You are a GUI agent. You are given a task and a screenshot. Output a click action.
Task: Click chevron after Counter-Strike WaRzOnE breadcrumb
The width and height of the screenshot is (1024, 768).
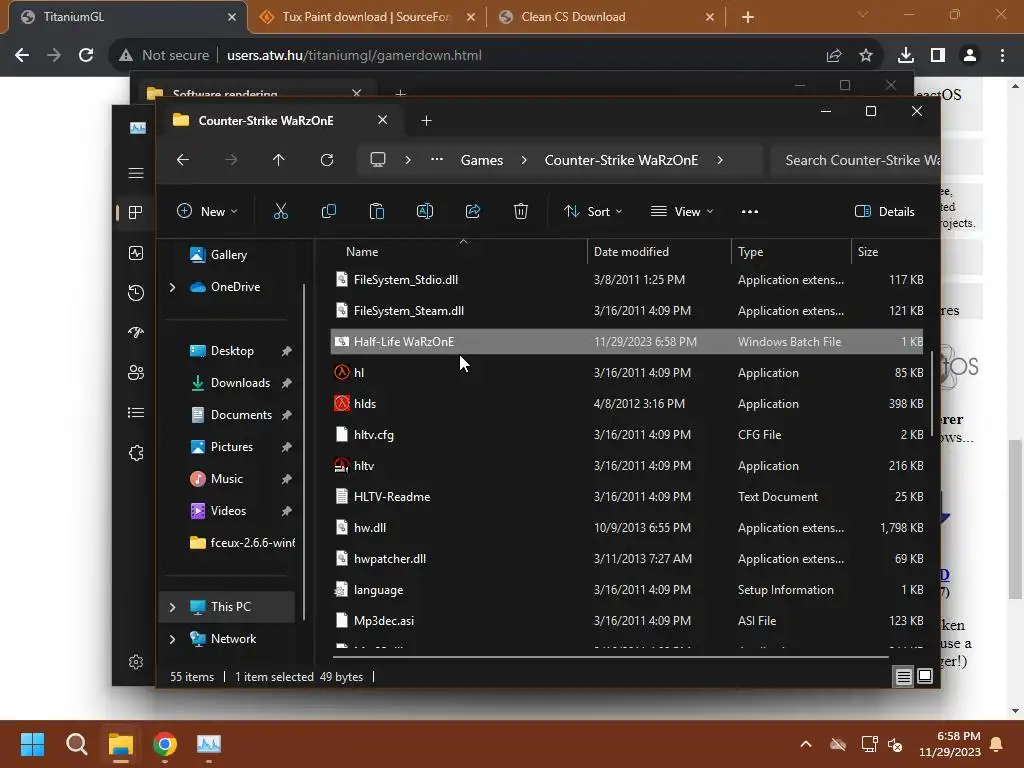point(720,160)
